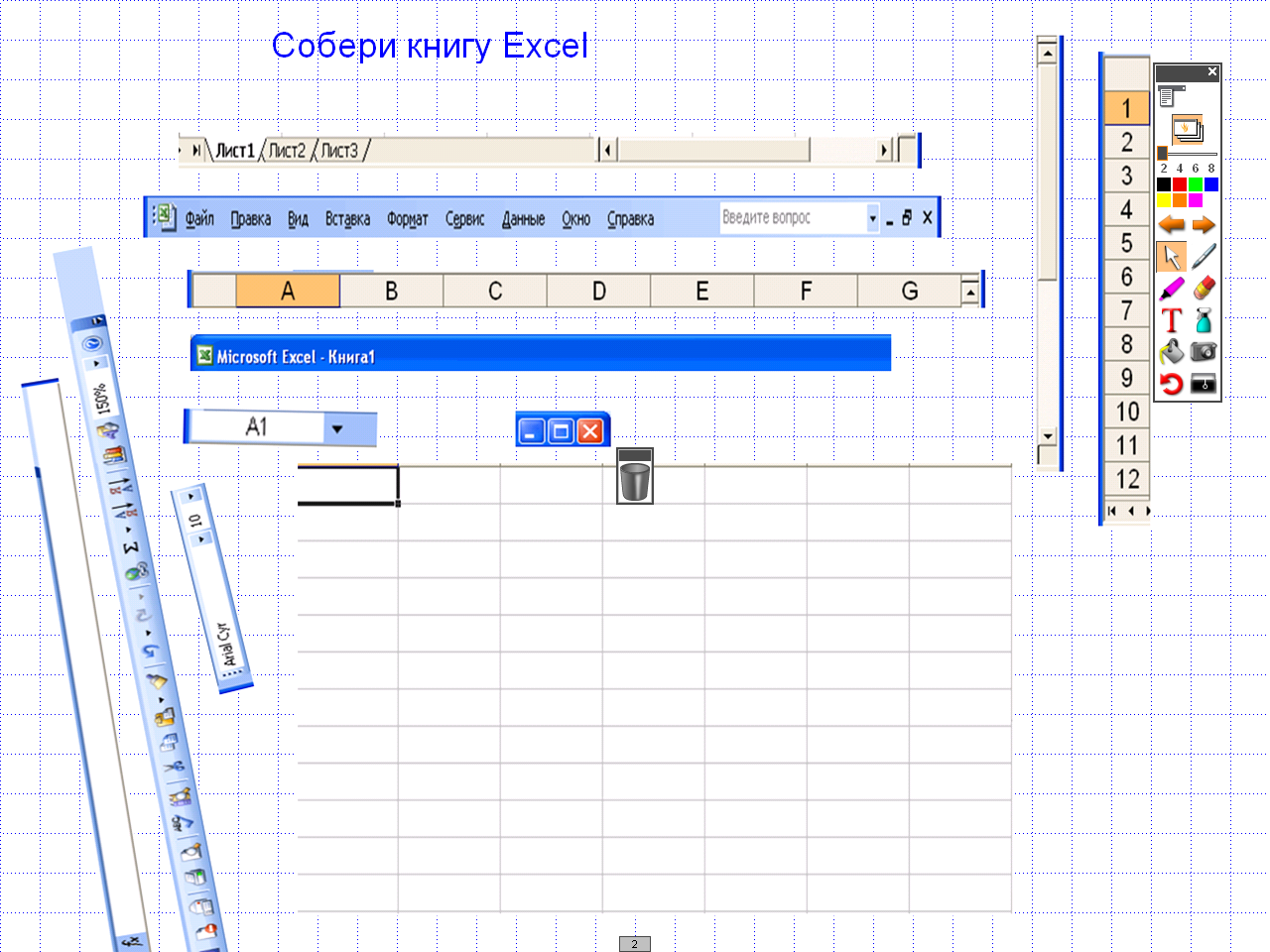Choose the paint bucket fill tool
This screenshot has width=1270, height=952.
point(1172,351)
